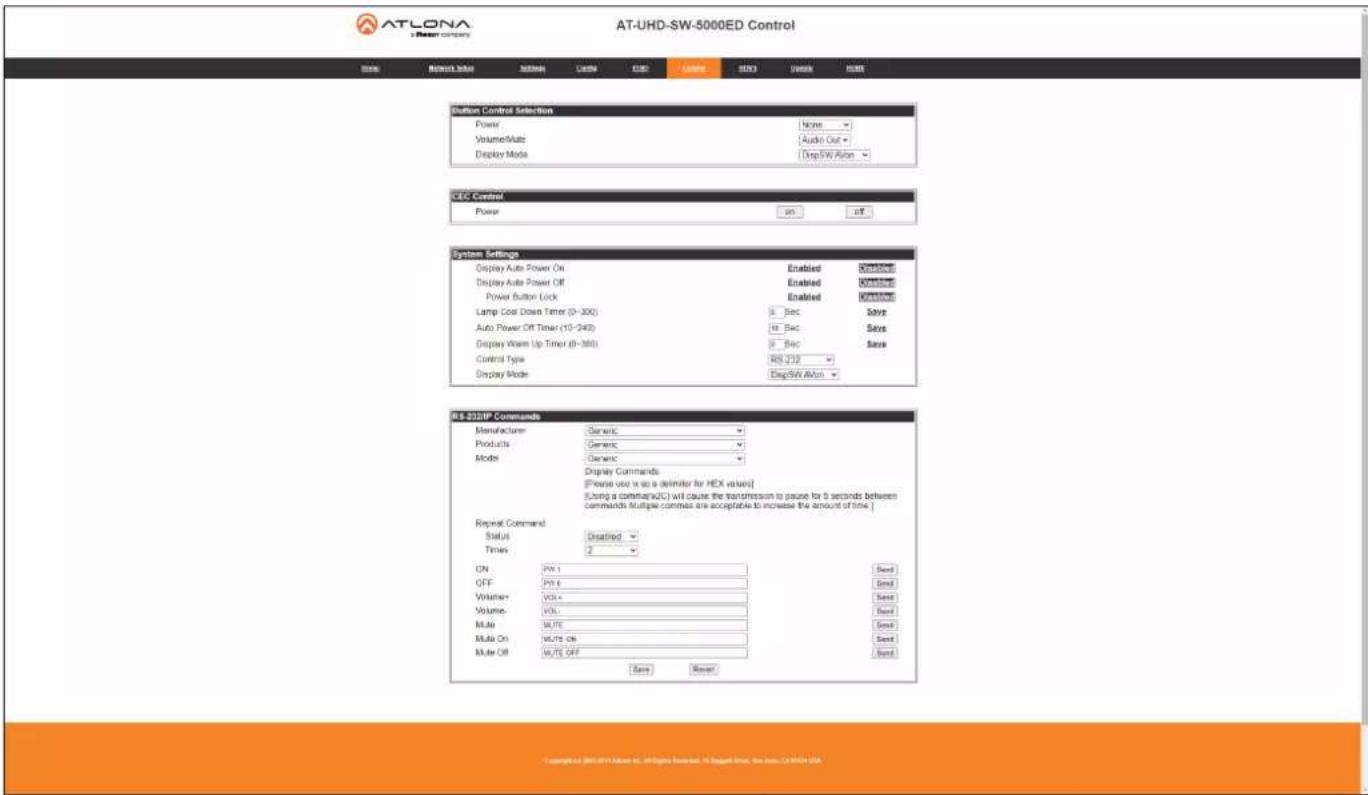
Task: Click the System Settings section header
Action: (683, 254)
